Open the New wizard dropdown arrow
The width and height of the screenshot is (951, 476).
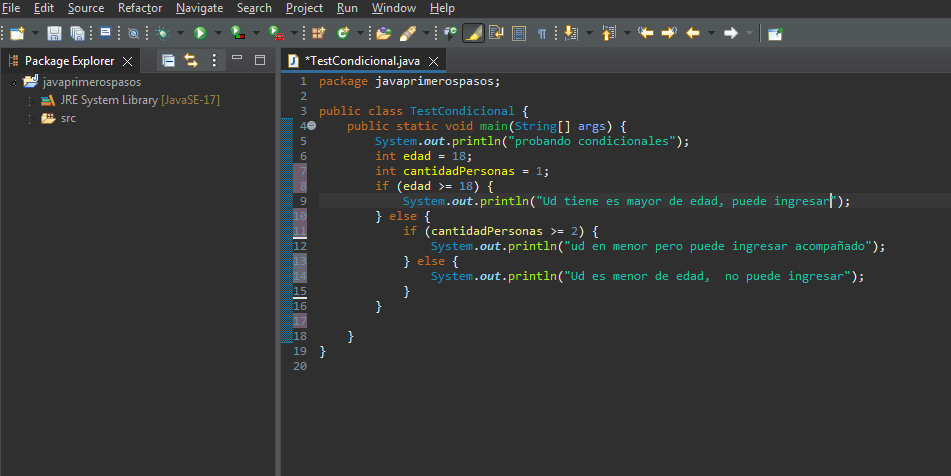tap(35, 33)
